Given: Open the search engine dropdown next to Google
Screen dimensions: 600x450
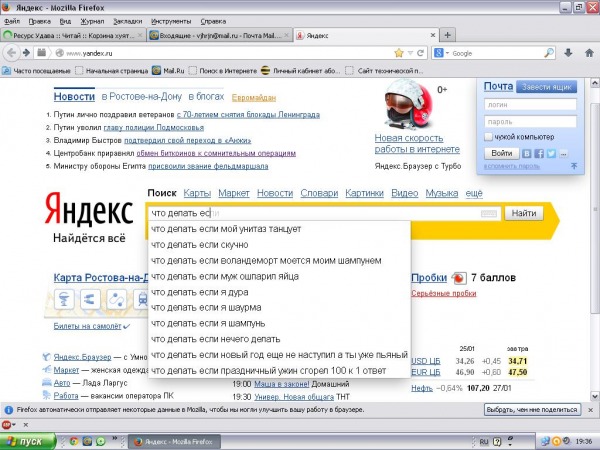Looking at the screenshot, I should click(x=447, y=53).
